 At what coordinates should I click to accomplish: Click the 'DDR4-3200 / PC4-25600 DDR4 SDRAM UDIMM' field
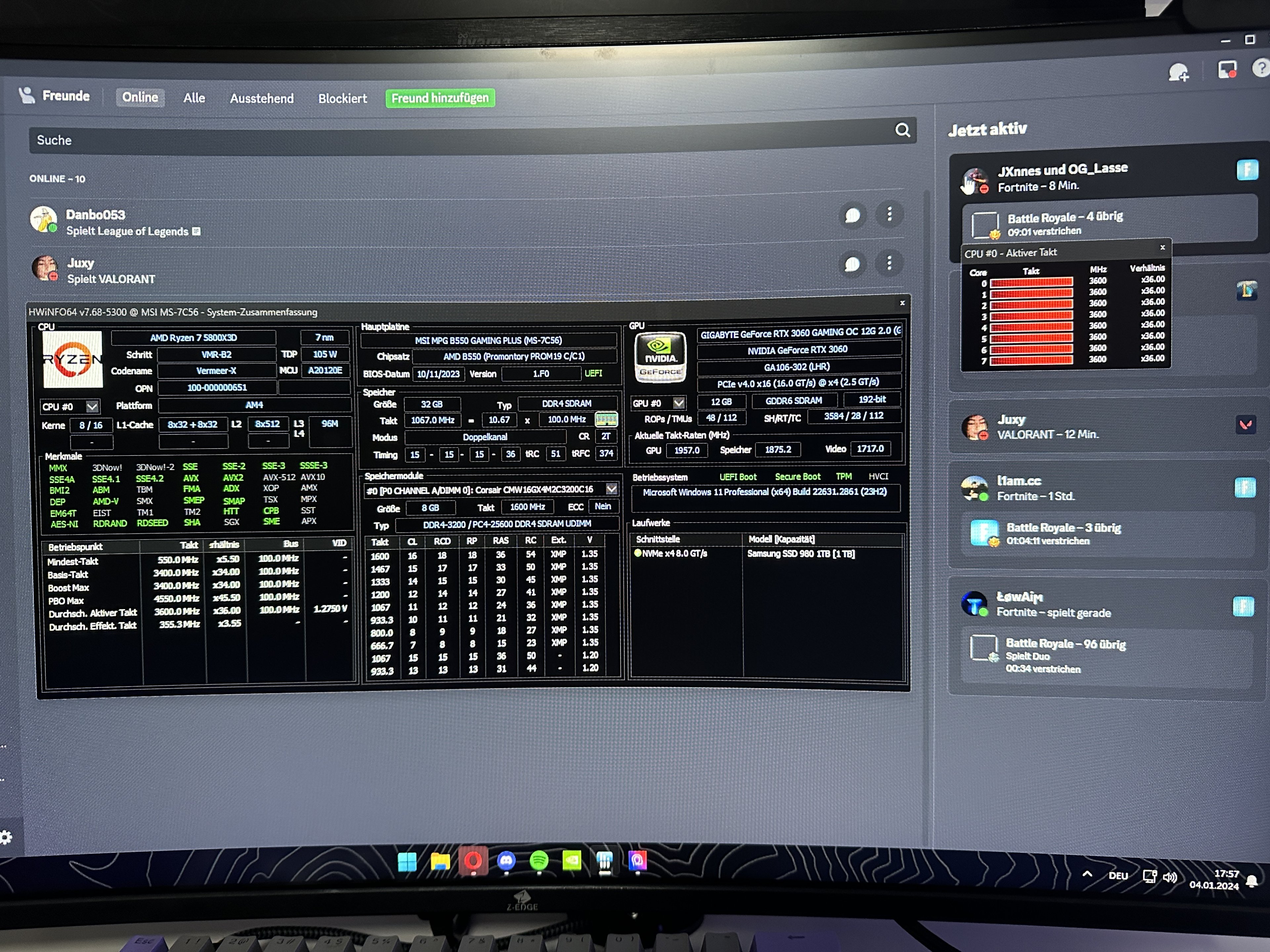point(507,524)
